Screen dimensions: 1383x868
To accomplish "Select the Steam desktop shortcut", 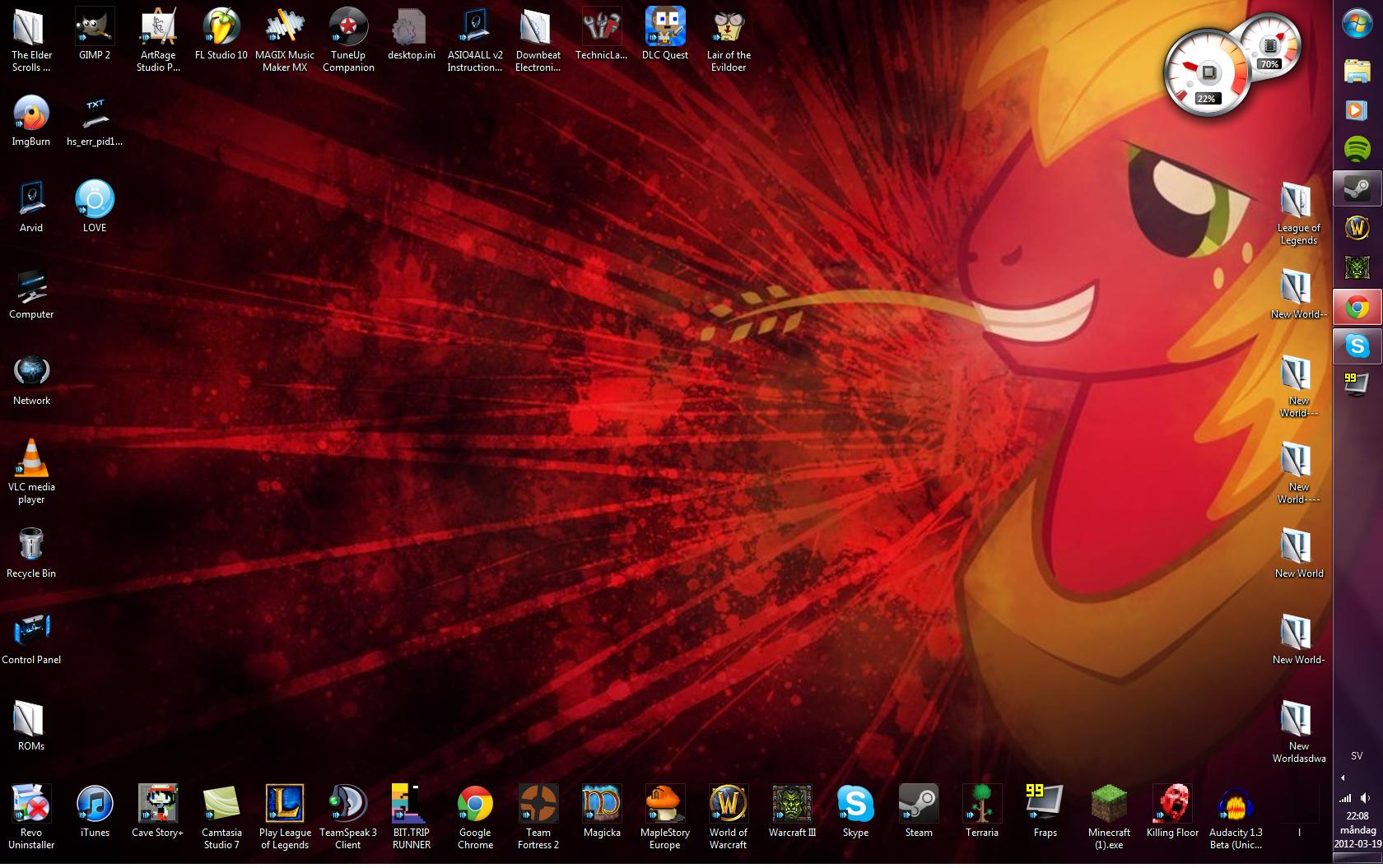I will click(919, 812).
